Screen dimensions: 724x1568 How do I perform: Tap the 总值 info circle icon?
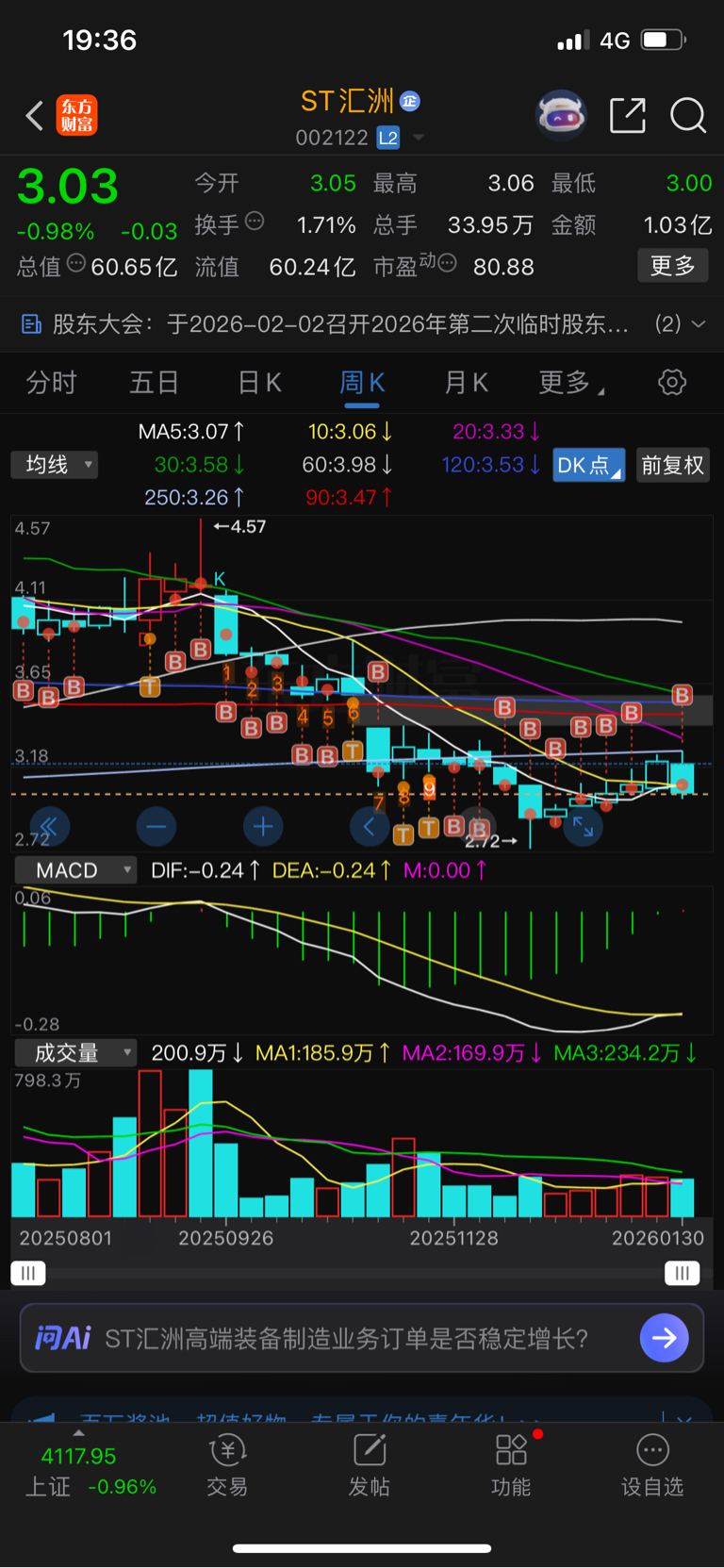(x=76, y=263)
